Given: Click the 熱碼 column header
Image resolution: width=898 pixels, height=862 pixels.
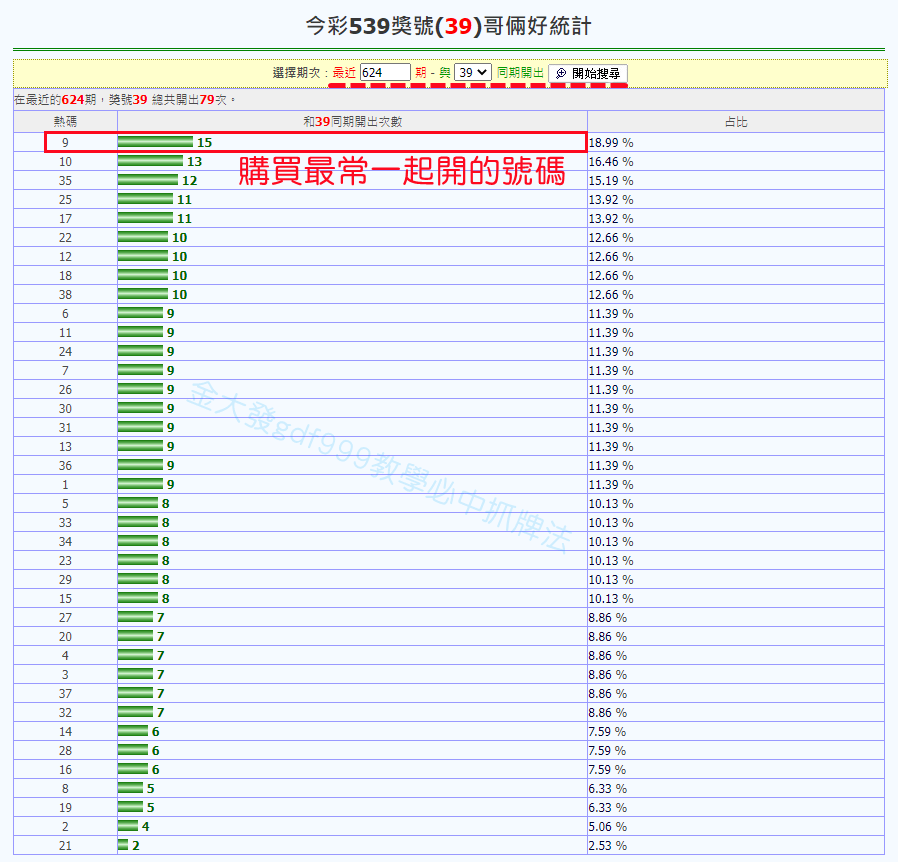Looking at the screenshot, I should point(65,122).
